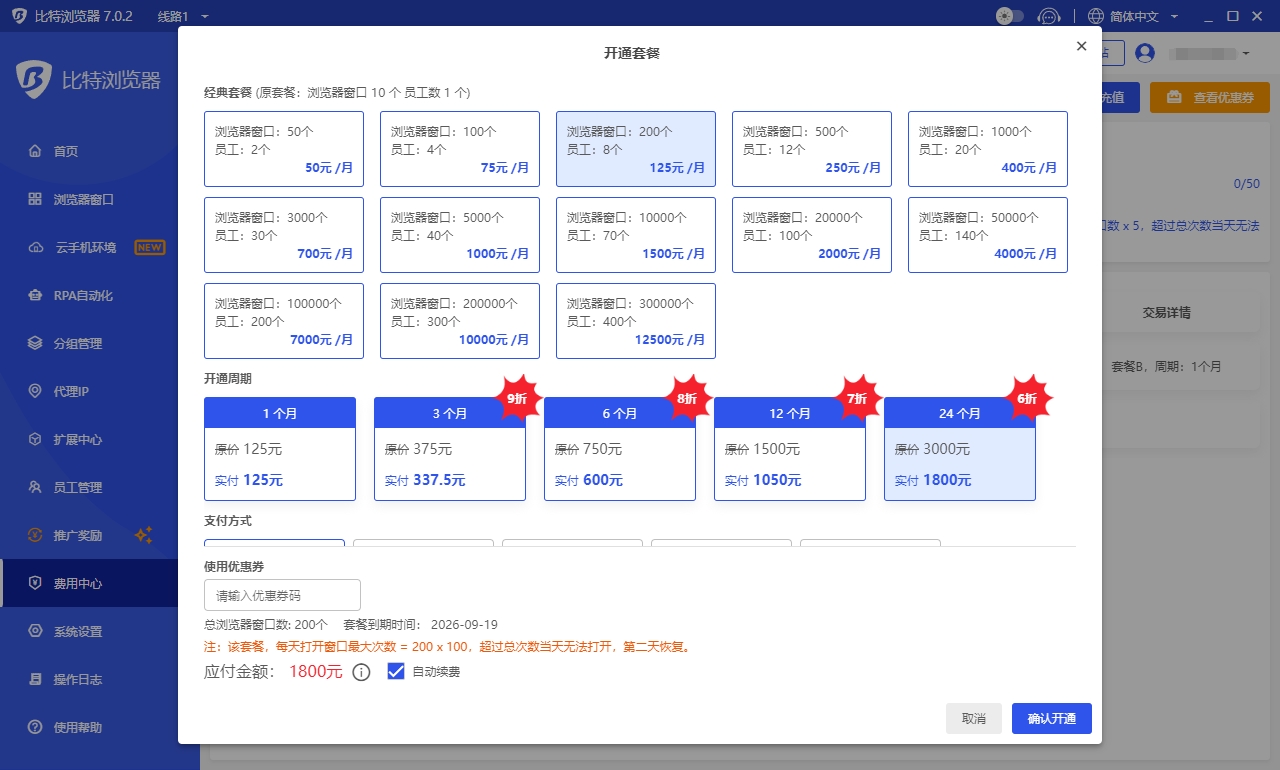
Task: Toggle the dark mode switch in title bar
Action: point(1010,16)
